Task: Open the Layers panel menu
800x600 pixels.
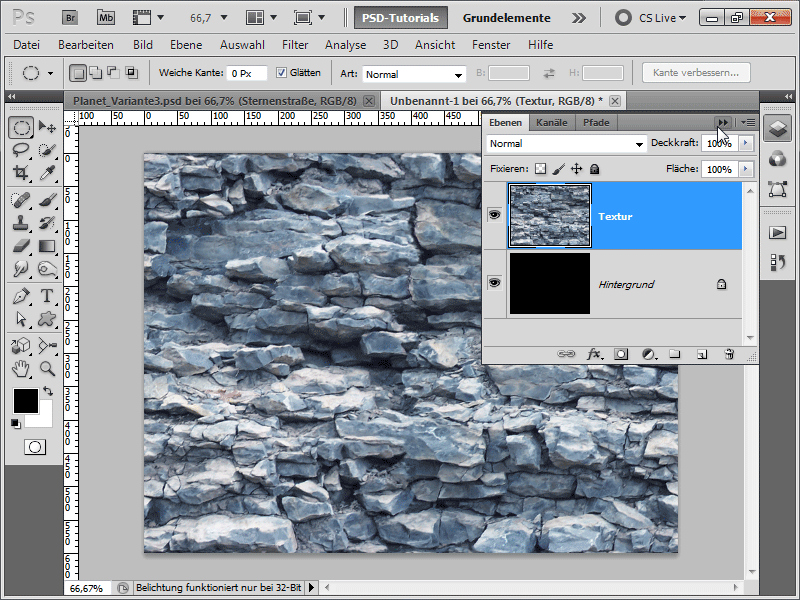Action: (748, 122)
